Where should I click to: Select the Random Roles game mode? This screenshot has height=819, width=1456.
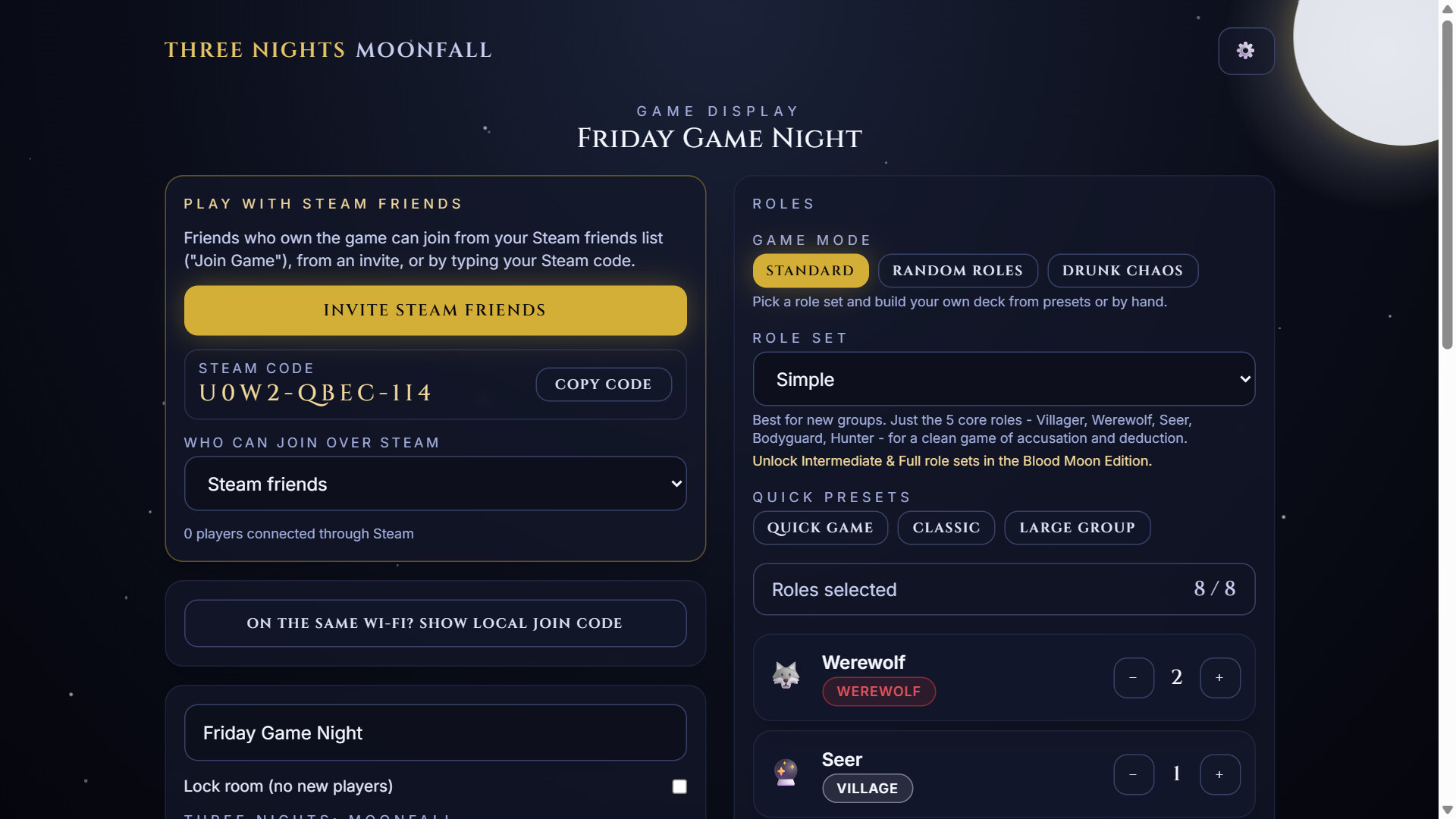pos(958,271)
